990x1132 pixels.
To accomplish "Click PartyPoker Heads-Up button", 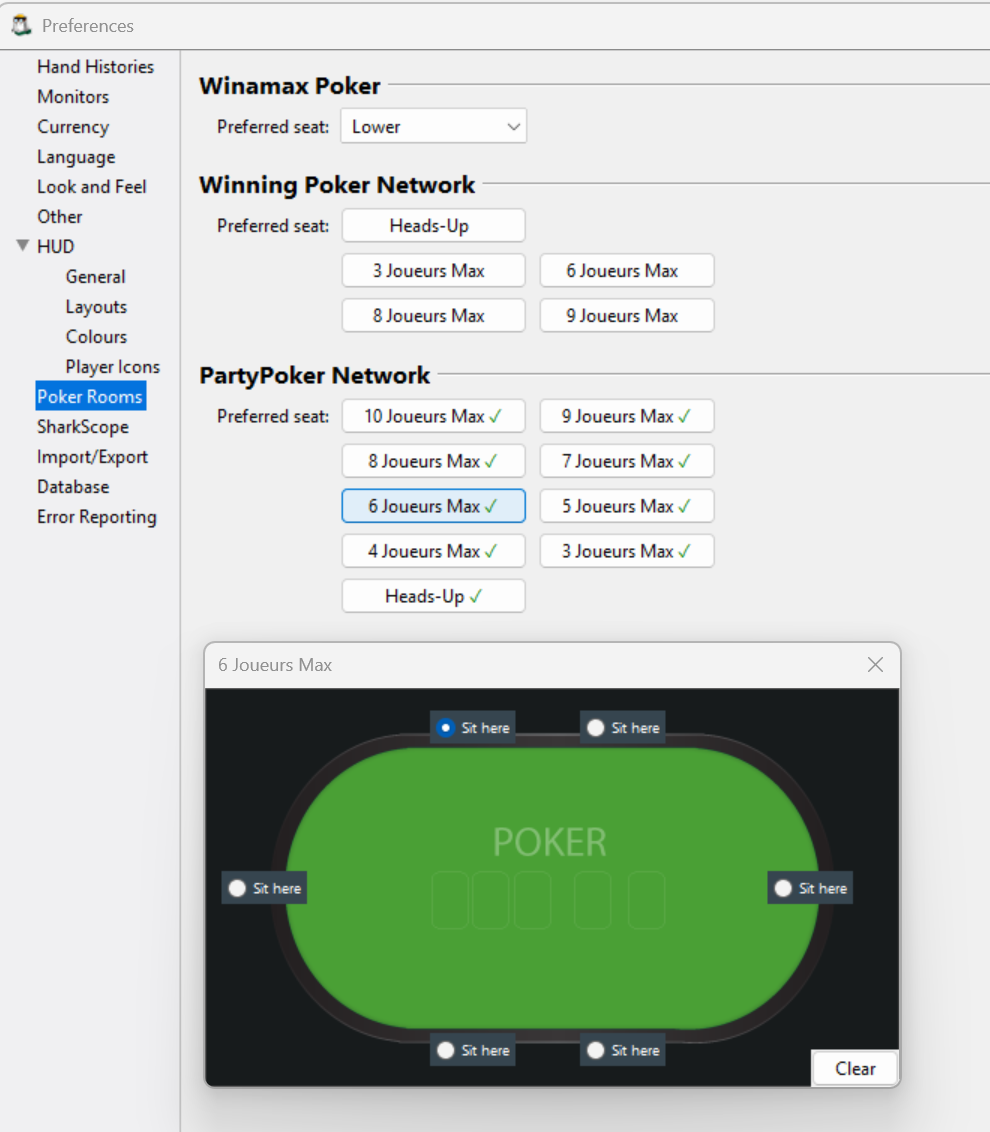I will pyautogui.click(x=433, y=596).
